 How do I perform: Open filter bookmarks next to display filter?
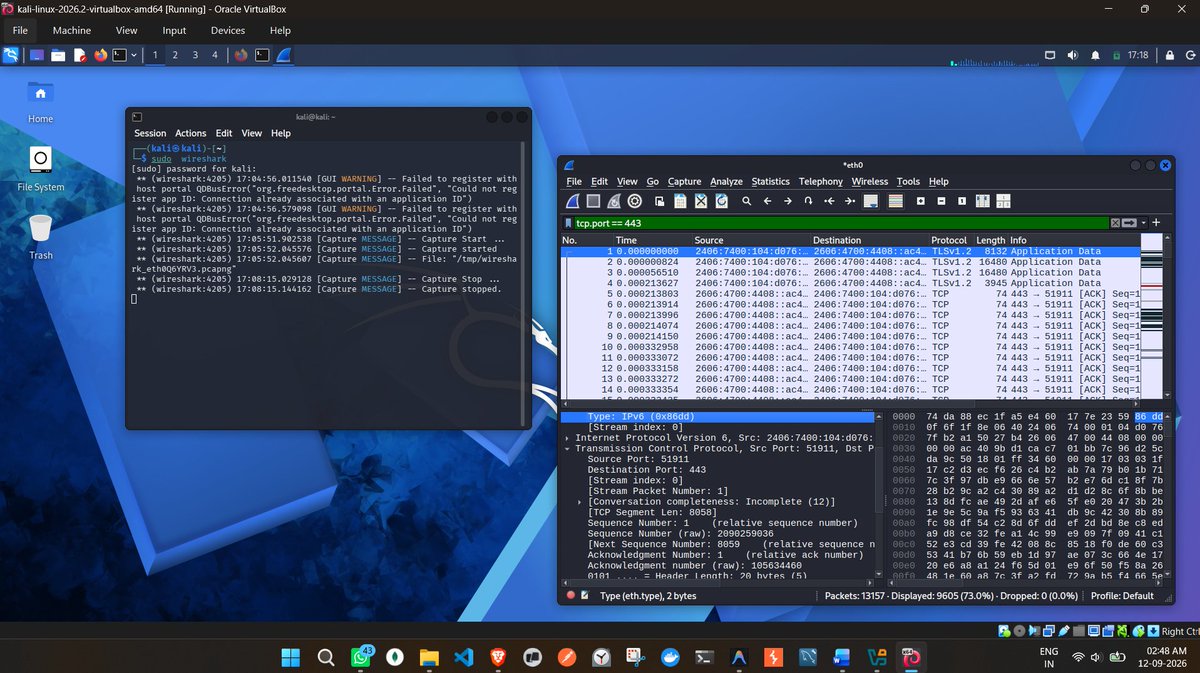point(568,223)
